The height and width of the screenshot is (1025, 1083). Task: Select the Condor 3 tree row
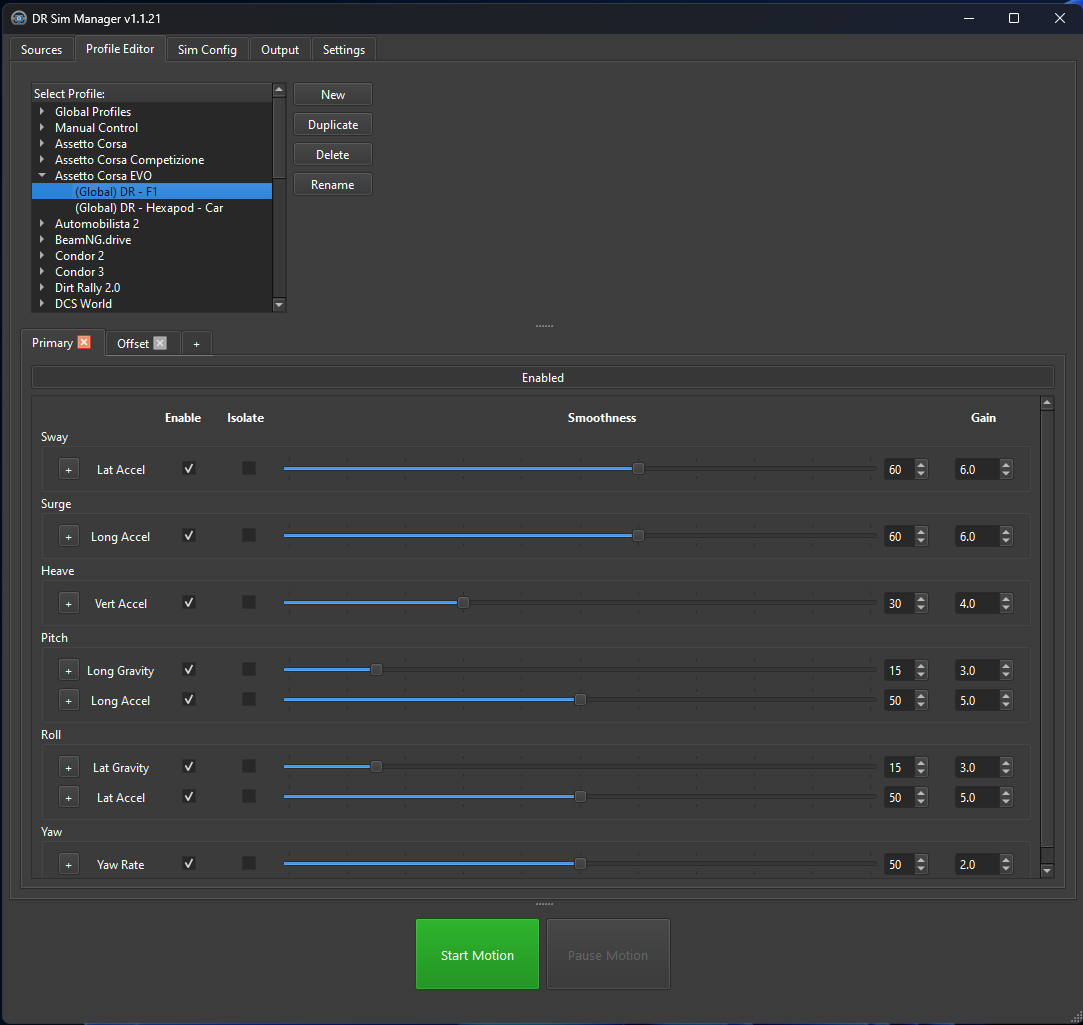152,271
